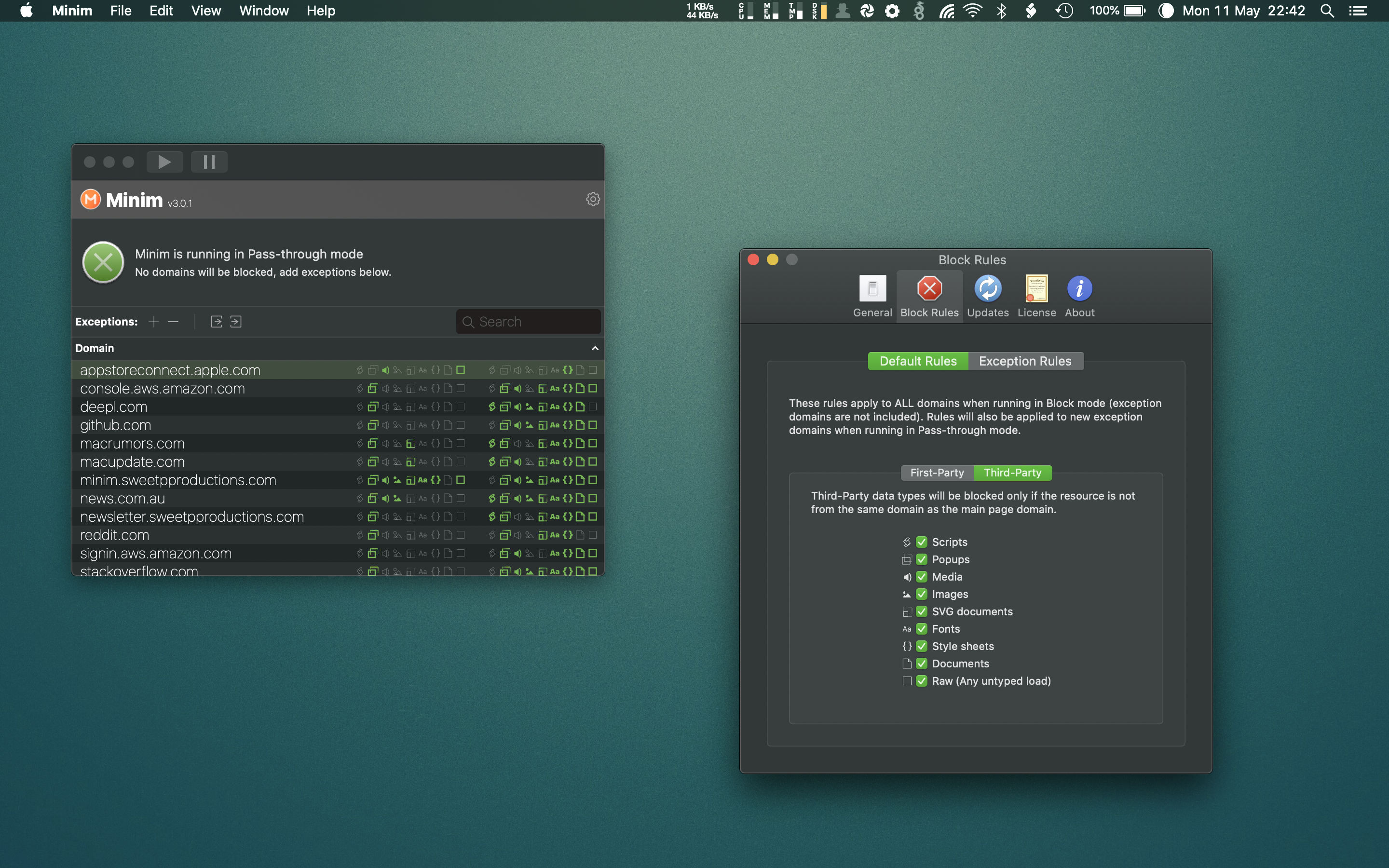1389x868 pixels.
Task: Open the File menu
Action: point(121,10)
